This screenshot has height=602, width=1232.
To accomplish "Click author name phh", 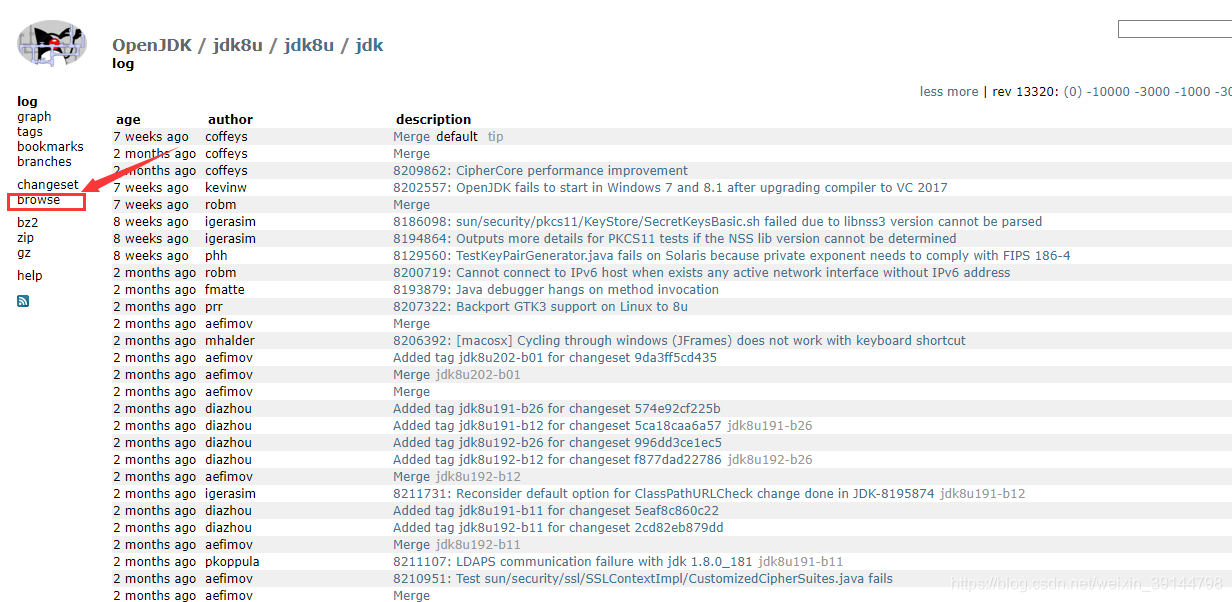I will [x=217, y=256].
